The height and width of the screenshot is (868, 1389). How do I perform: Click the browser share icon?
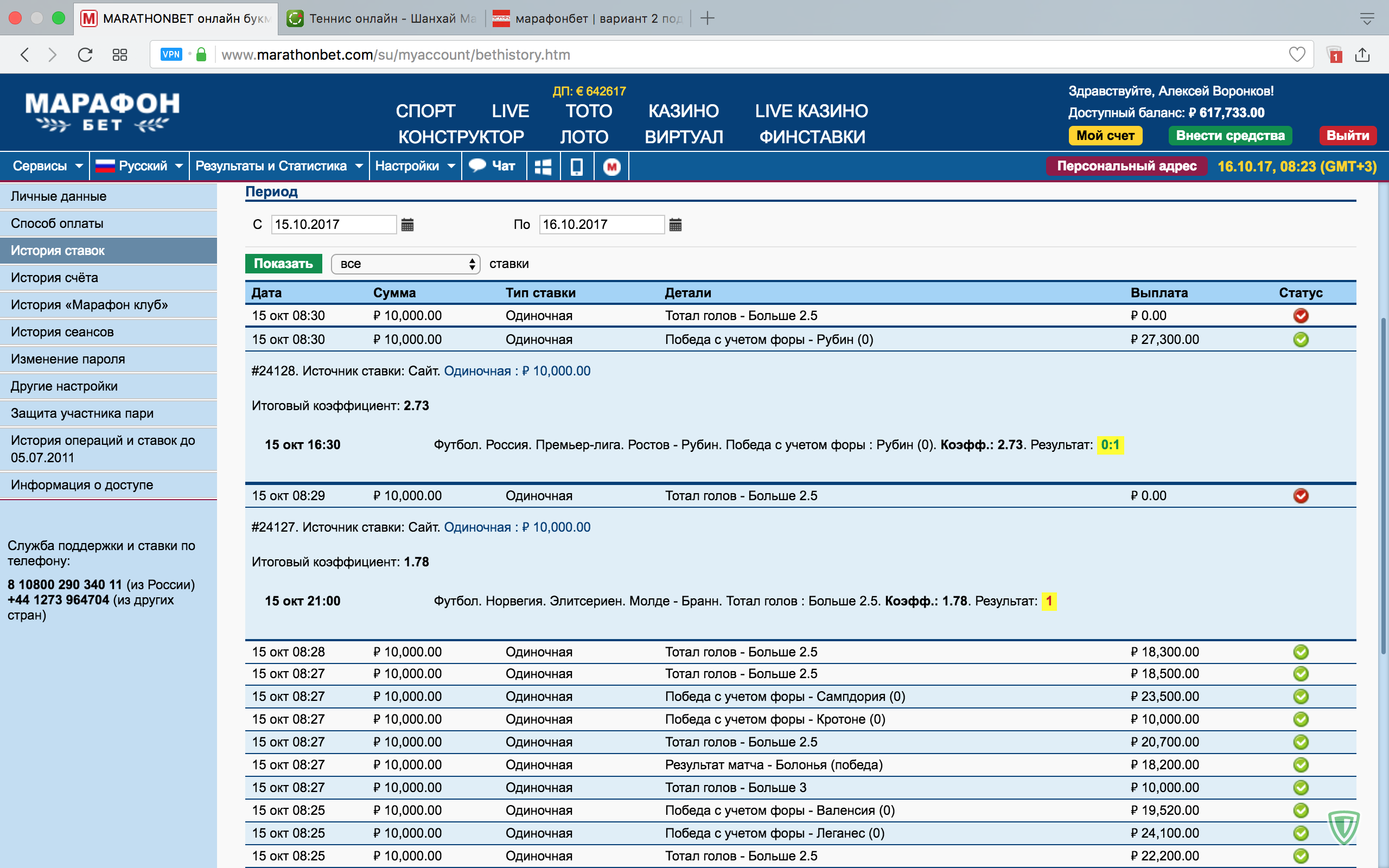click(x=1362, y=55)
